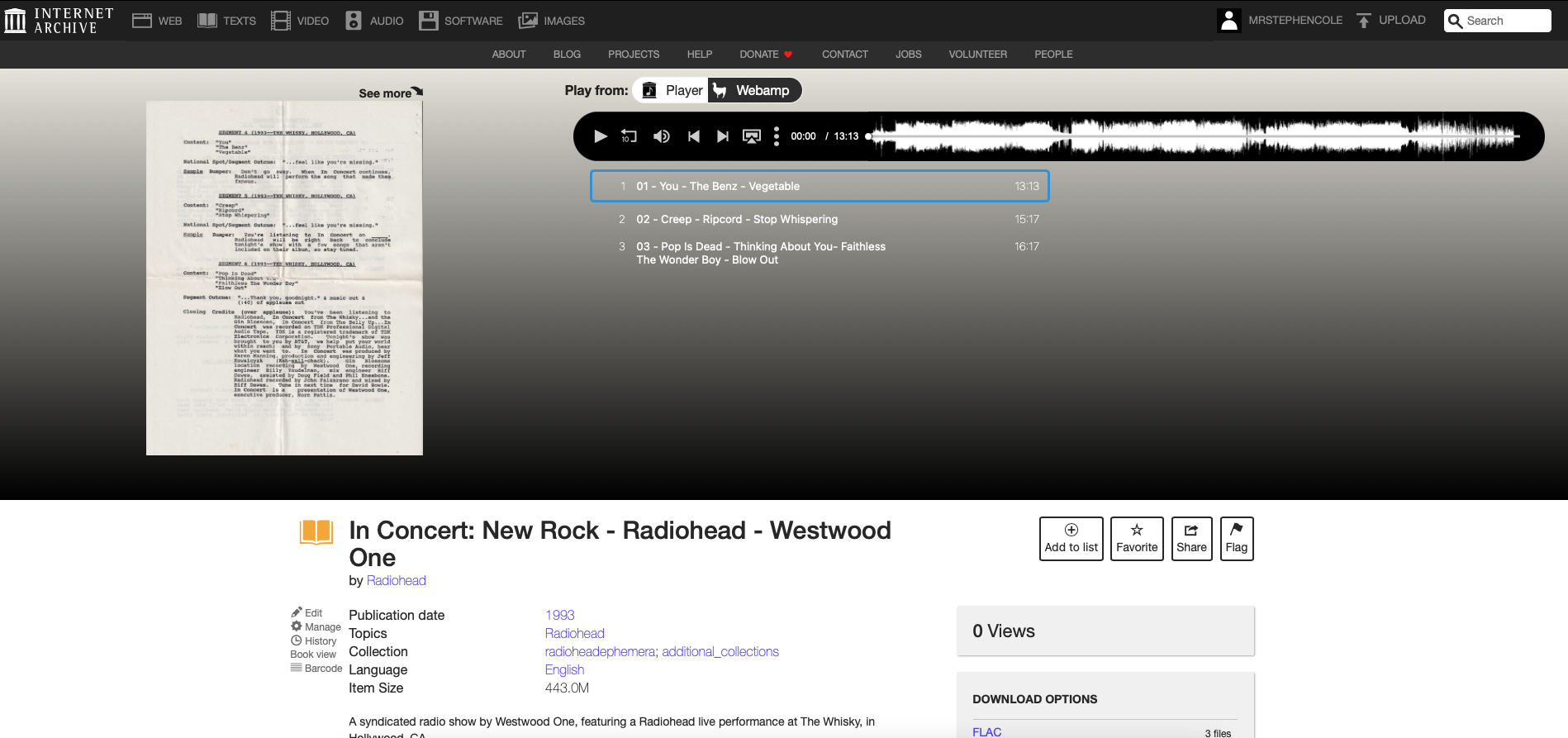The image size is (1568, 738).
Task: Open the Share dialog
Action: point(1191,539)
